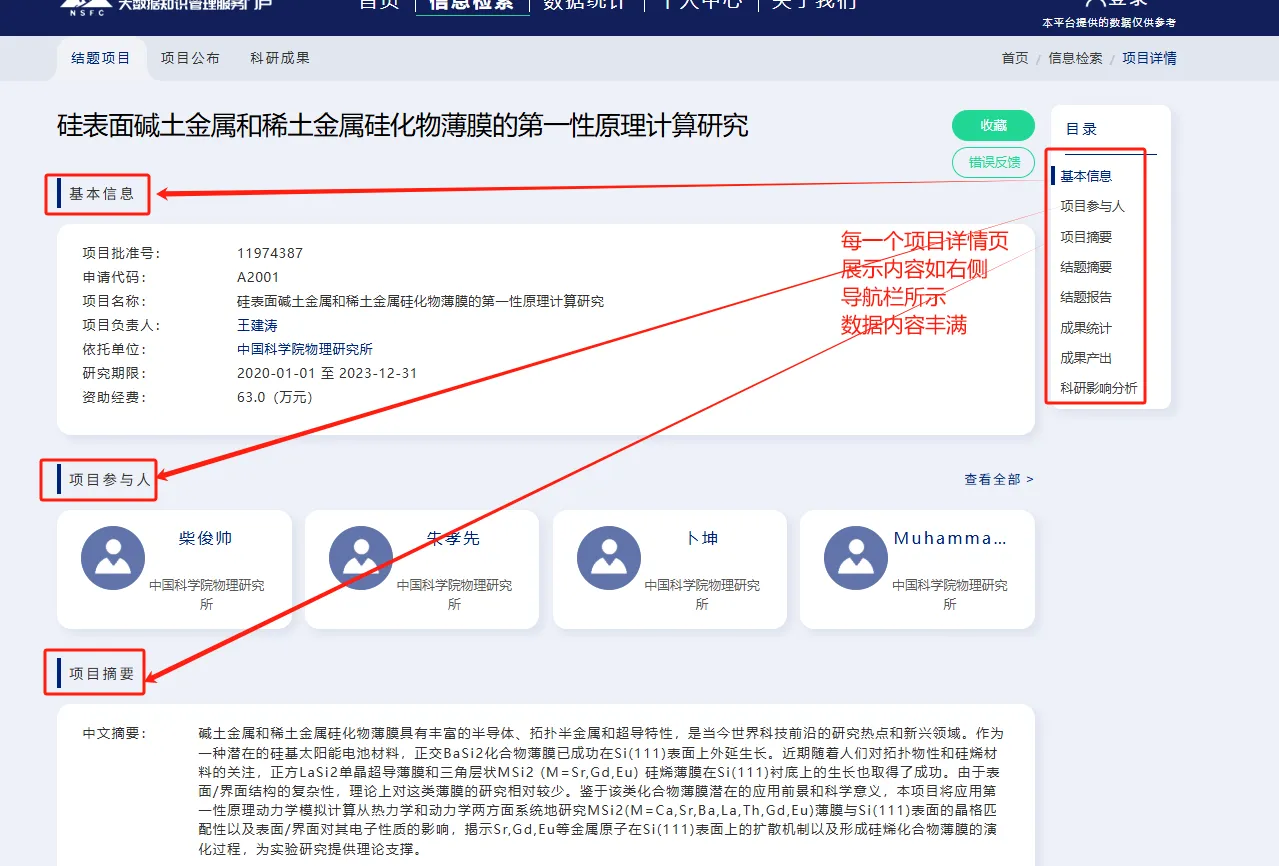Open the 错误反馈 feedback button
This screenshot has width=1279, height=866.
point(993,162)
